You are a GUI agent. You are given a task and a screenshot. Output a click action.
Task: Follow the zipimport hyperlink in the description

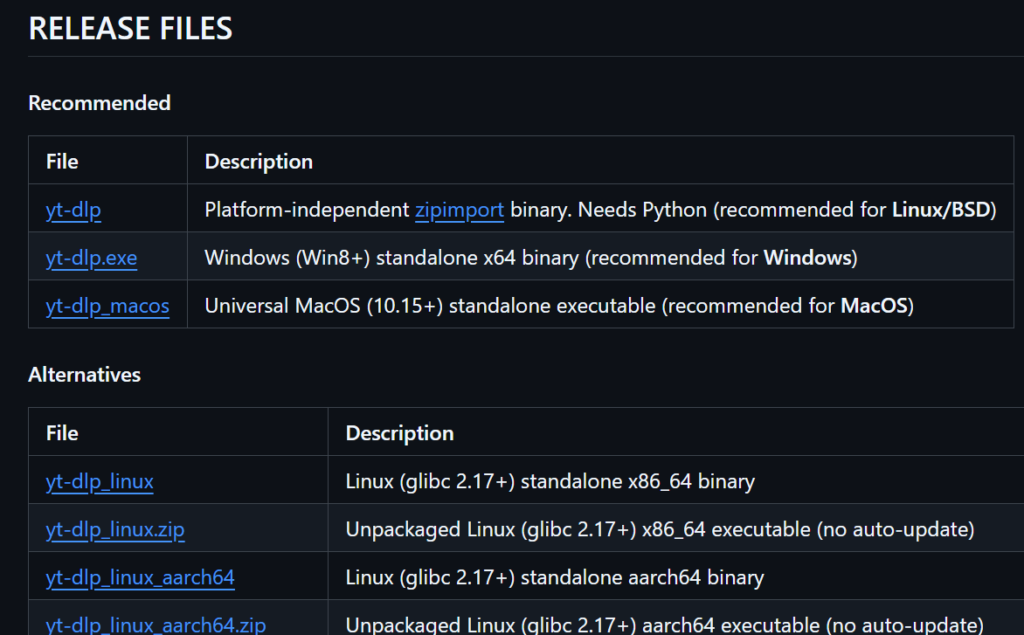coord(459,210)
